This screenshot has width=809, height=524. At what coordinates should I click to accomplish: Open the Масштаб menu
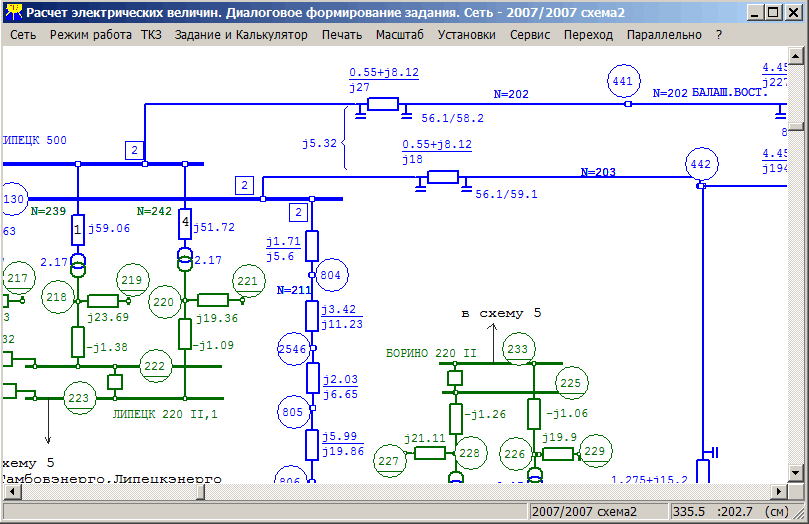[400, 34]
